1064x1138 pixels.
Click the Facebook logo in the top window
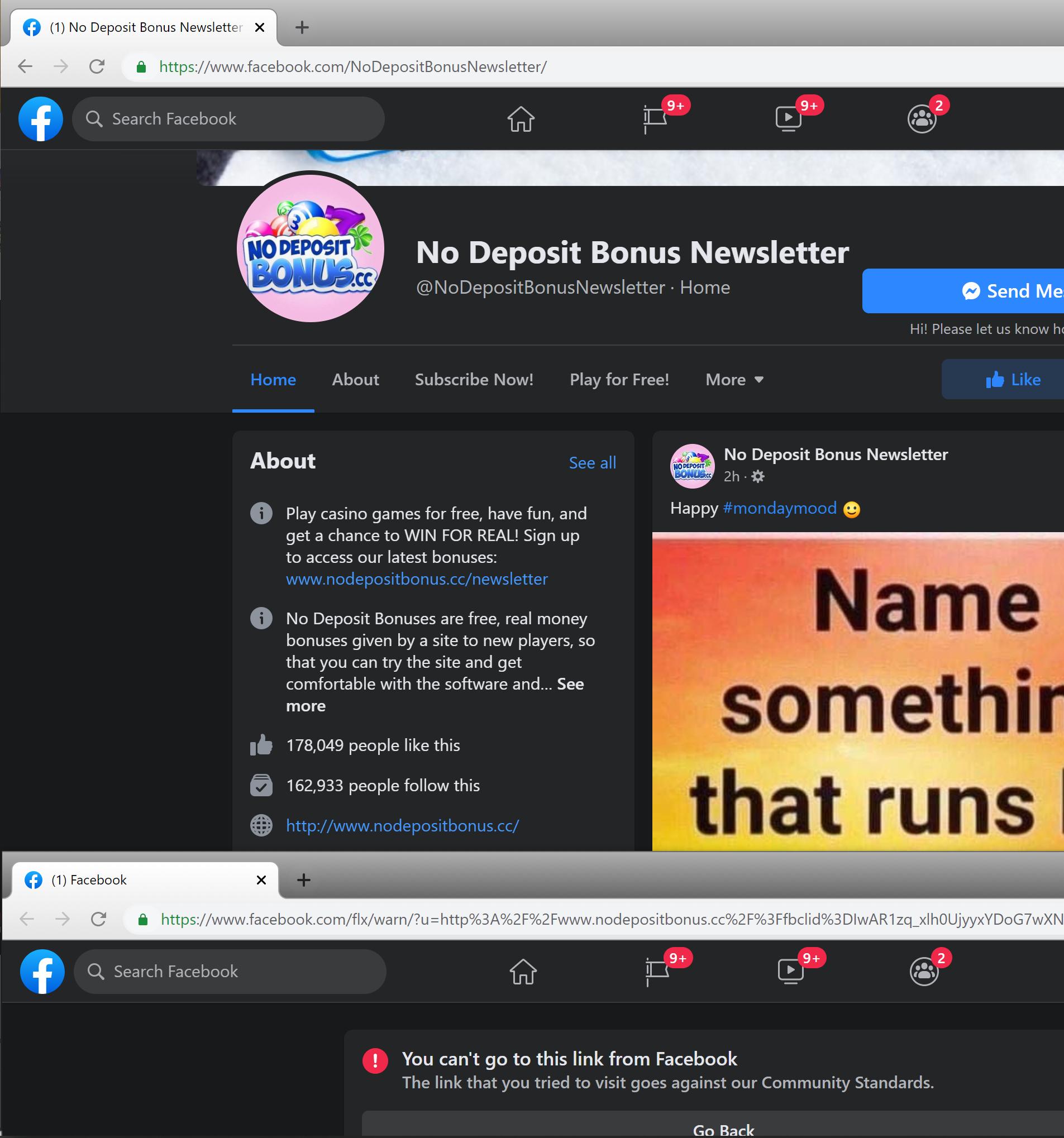pyautogui.click(x=41, y=119)
